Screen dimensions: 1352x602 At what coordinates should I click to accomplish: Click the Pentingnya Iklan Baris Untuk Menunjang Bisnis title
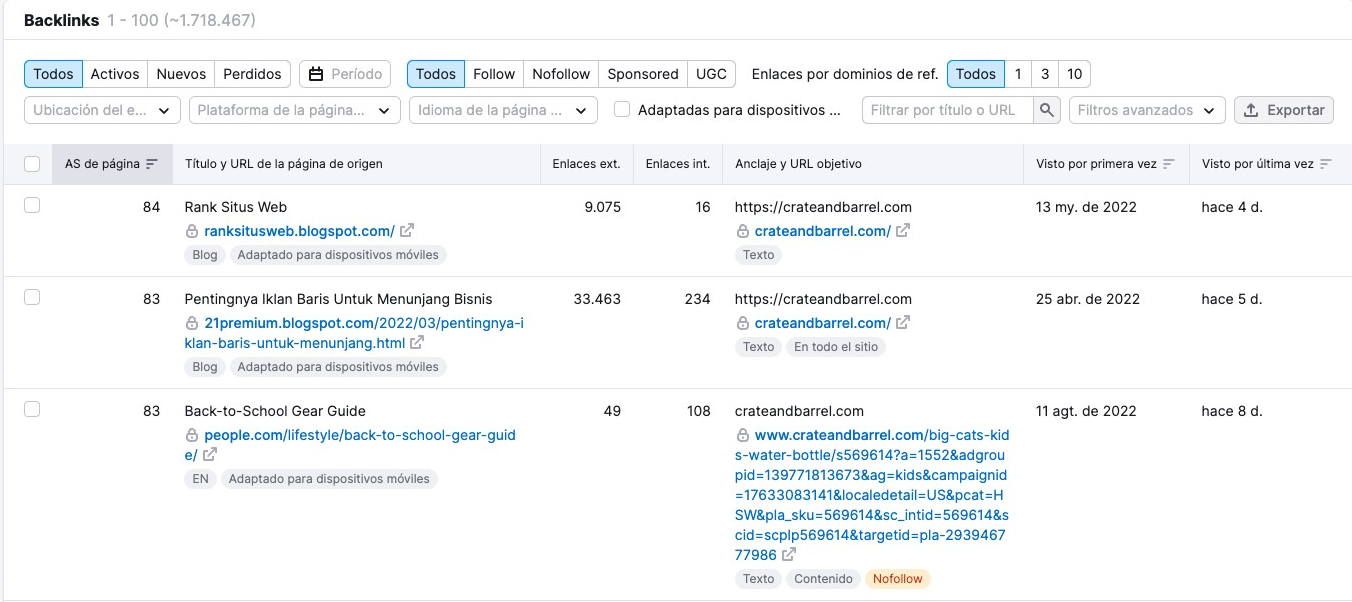[x=339, y=299]
